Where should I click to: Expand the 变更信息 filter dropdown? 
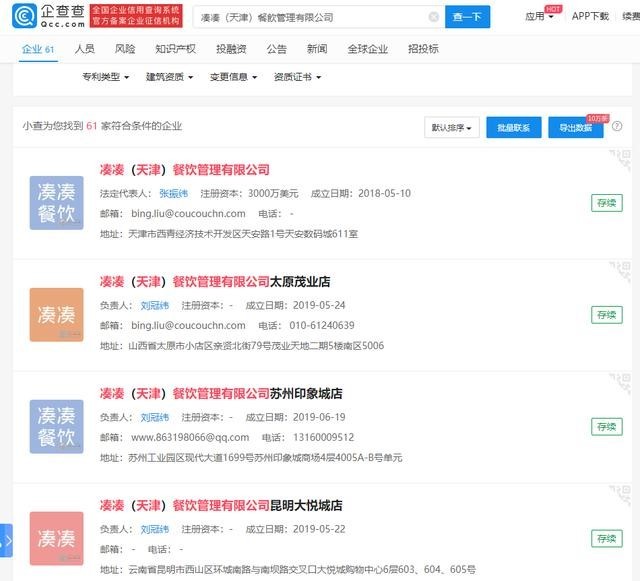(x=233, y=77)
